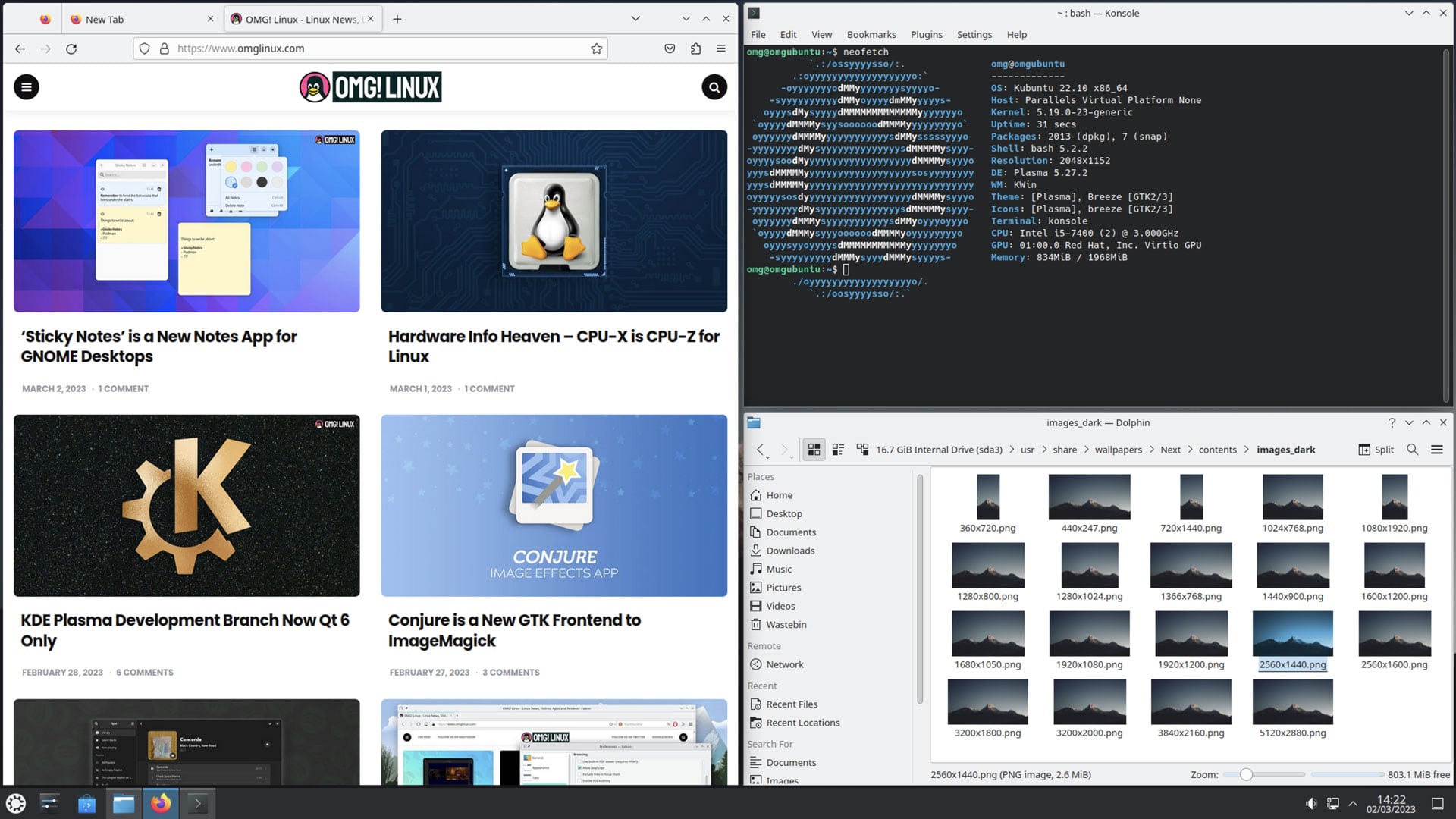The image size is (1456, 819).
Task: Open a new Firefox tab
Action: tap(397, 19)
